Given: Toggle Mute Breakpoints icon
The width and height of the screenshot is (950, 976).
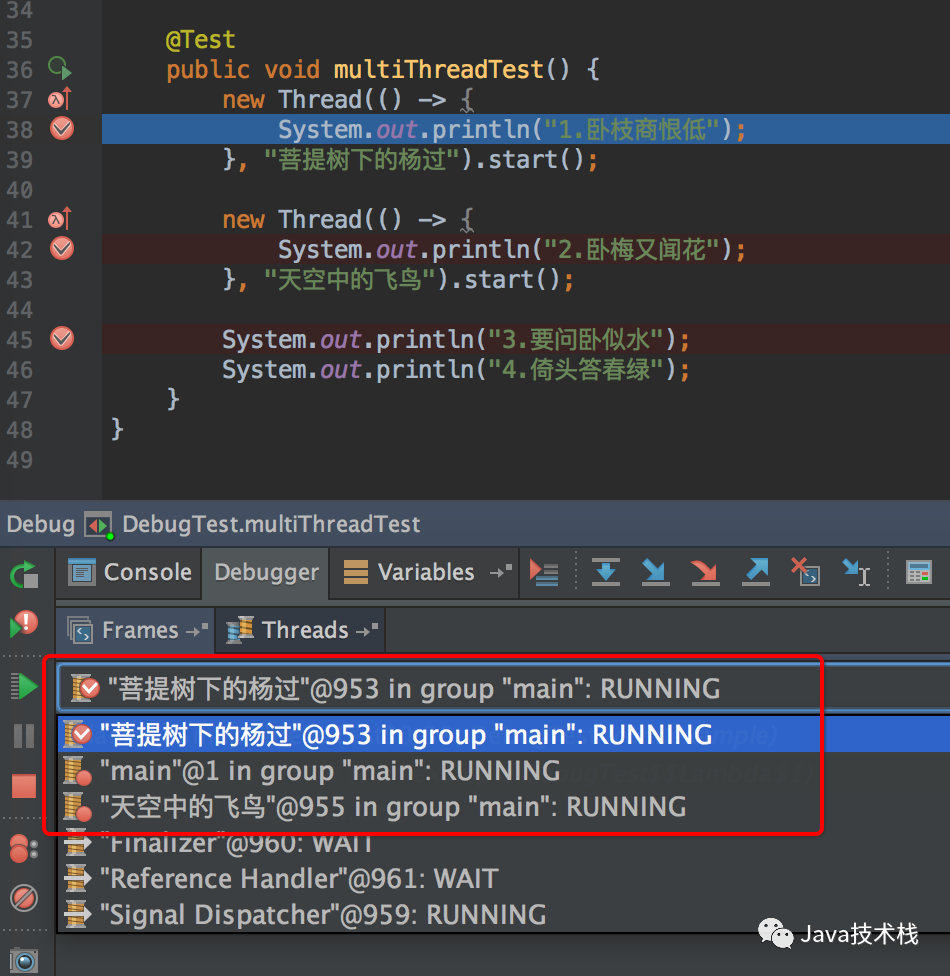Looking at the screenshot, I should click(x=24, y=898).
